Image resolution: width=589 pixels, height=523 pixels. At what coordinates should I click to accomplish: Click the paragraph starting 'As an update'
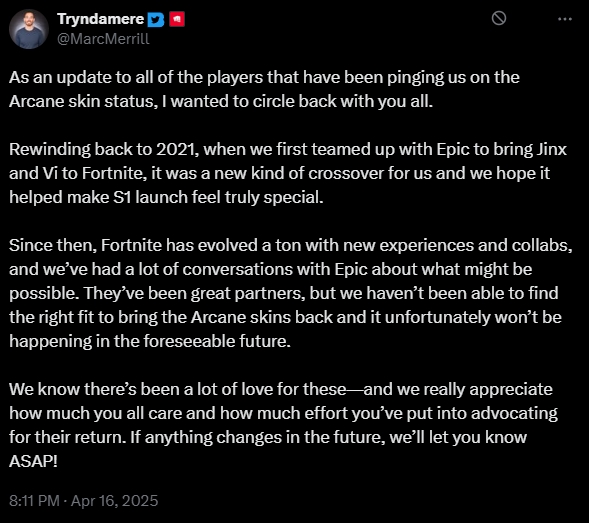[x=264, y=89]
